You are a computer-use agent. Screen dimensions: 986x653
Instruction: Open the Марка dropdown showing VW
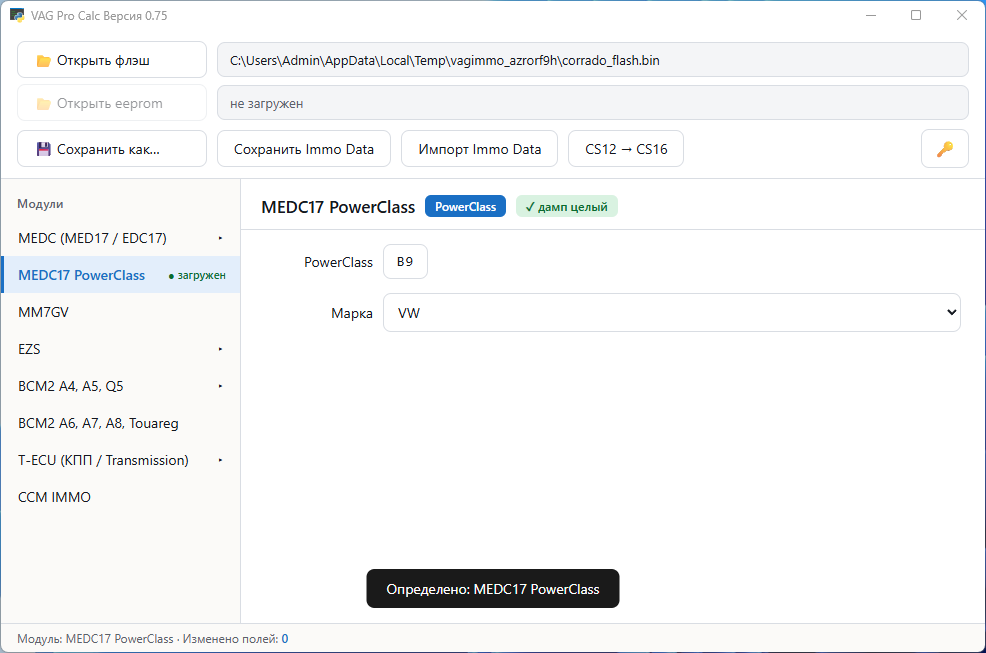[x=672, y=313]
